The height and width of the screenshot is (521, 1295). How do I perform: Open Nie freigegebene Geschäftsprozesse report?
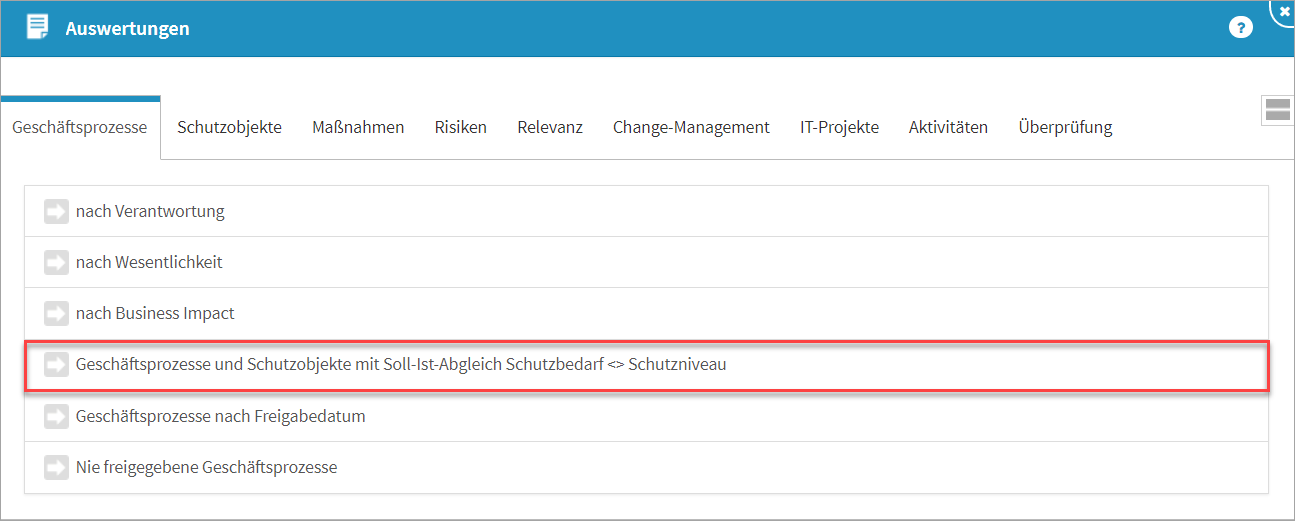click(x=206, y=467)
